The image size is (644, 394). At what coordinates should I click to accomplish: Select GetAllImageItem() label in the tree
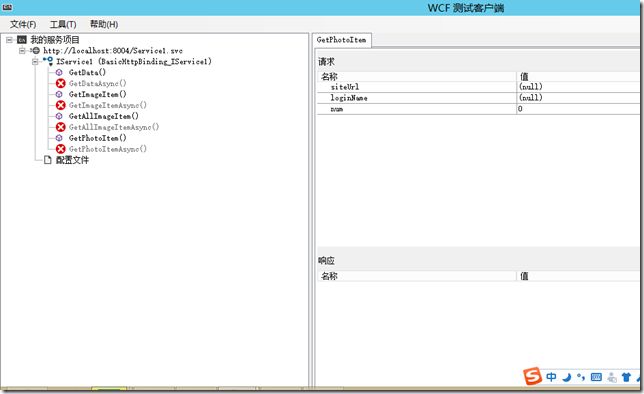coord(104,116)
